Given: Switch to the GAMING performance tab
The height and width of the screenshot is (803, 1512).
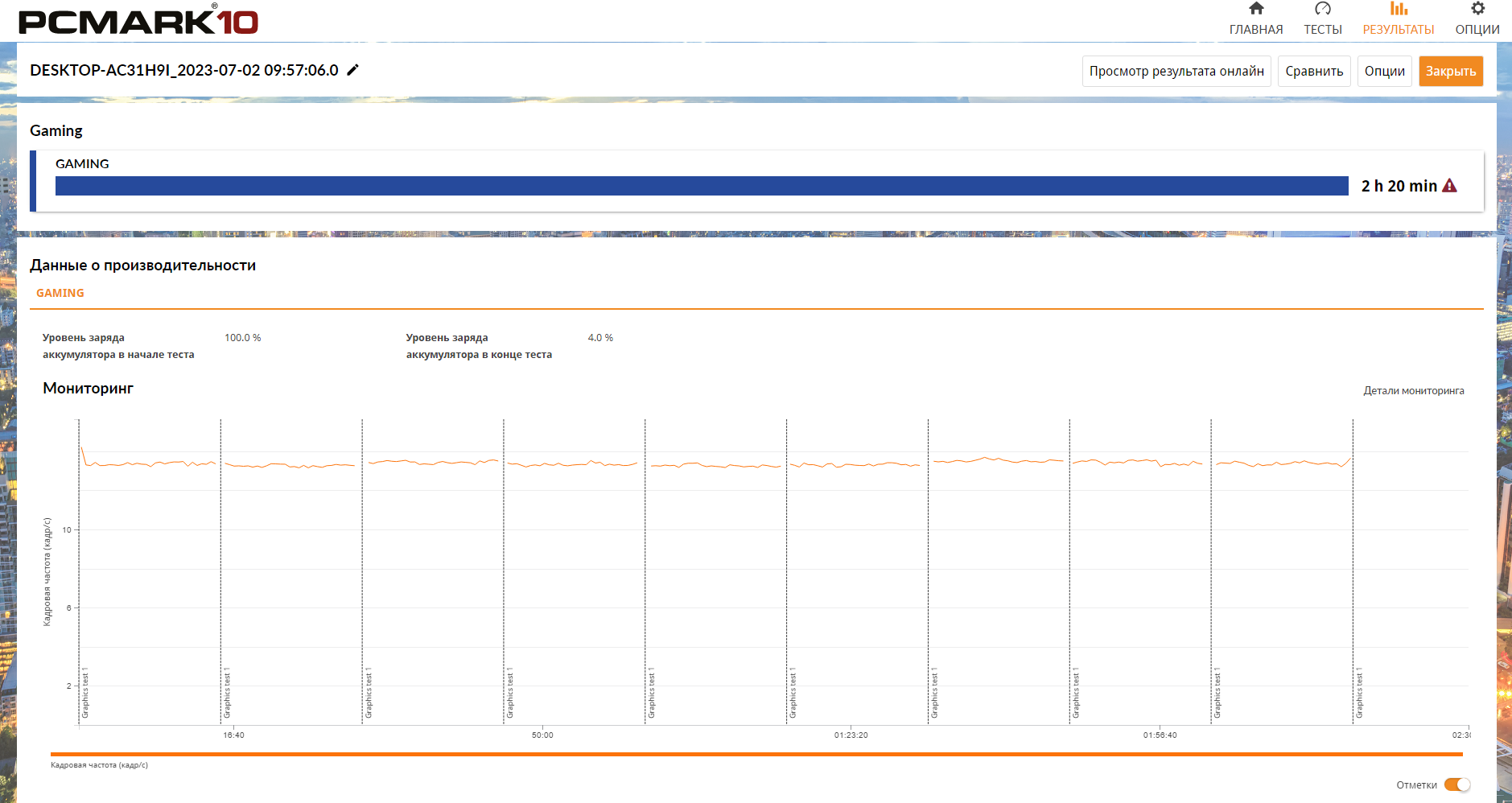Looking at the screenshot, I should 60,293.
